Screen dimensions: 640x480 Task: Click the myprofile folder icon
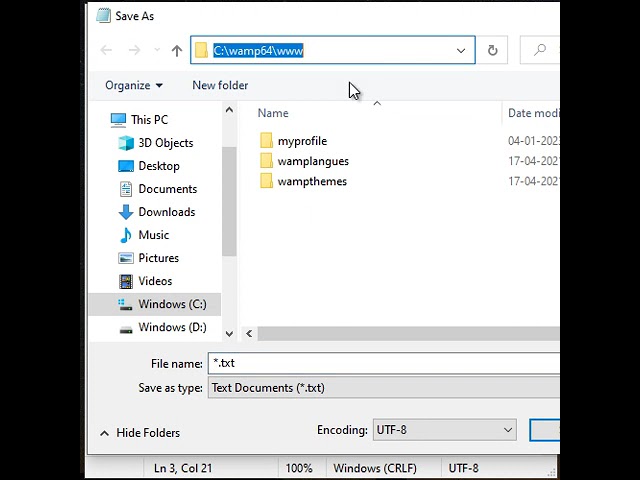266,141
